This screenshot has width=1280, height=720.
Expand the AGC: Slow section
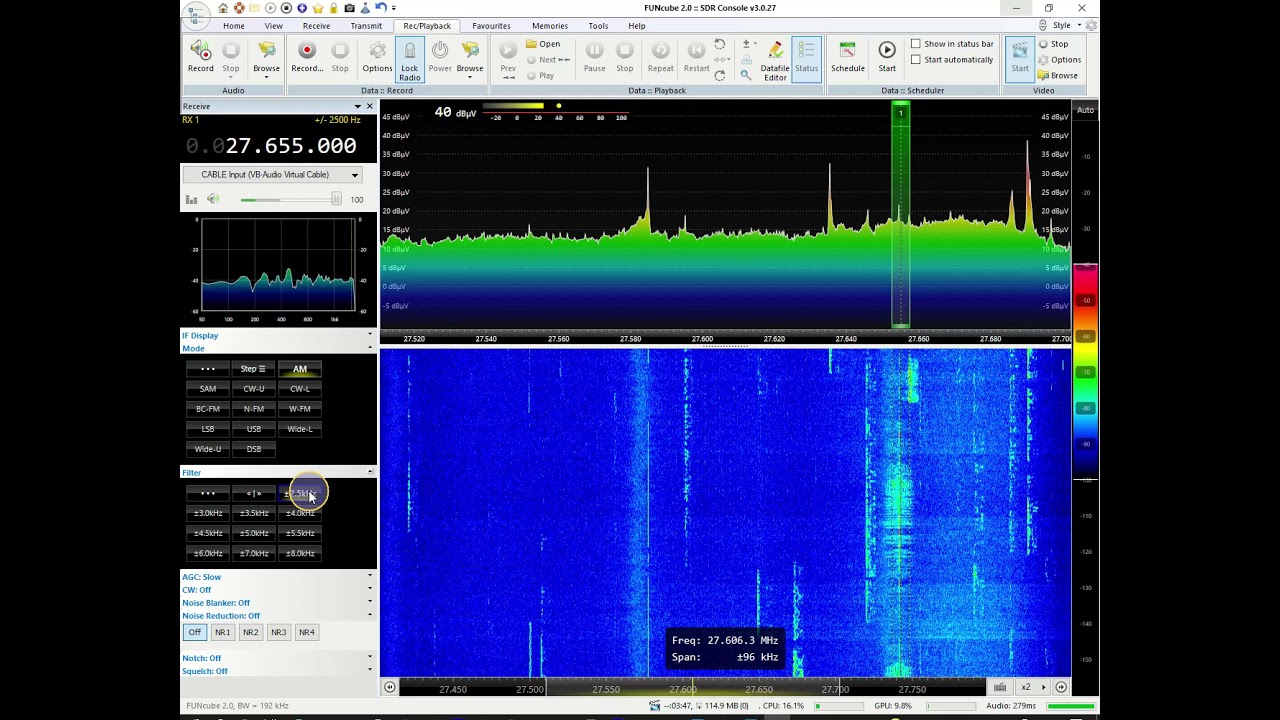pyautogui.click(x=277, y=577)
